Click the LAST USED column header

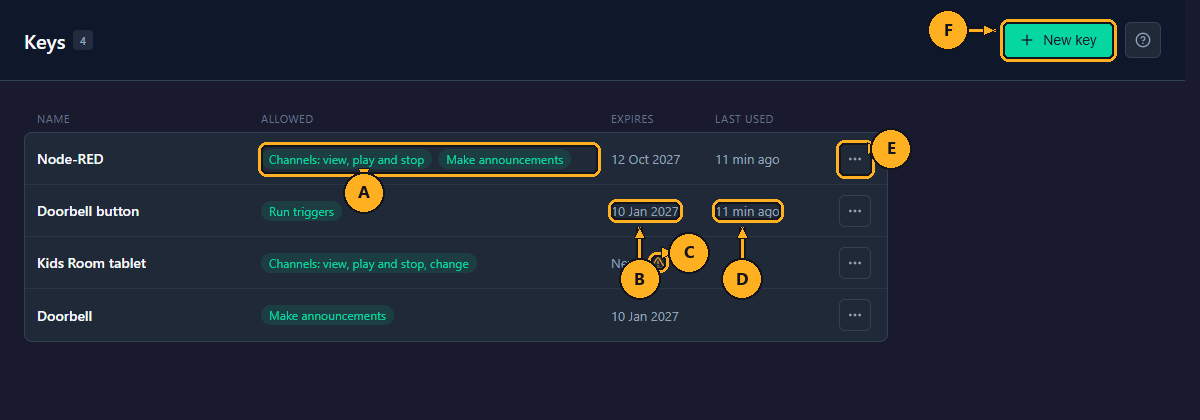pos(744,119)
